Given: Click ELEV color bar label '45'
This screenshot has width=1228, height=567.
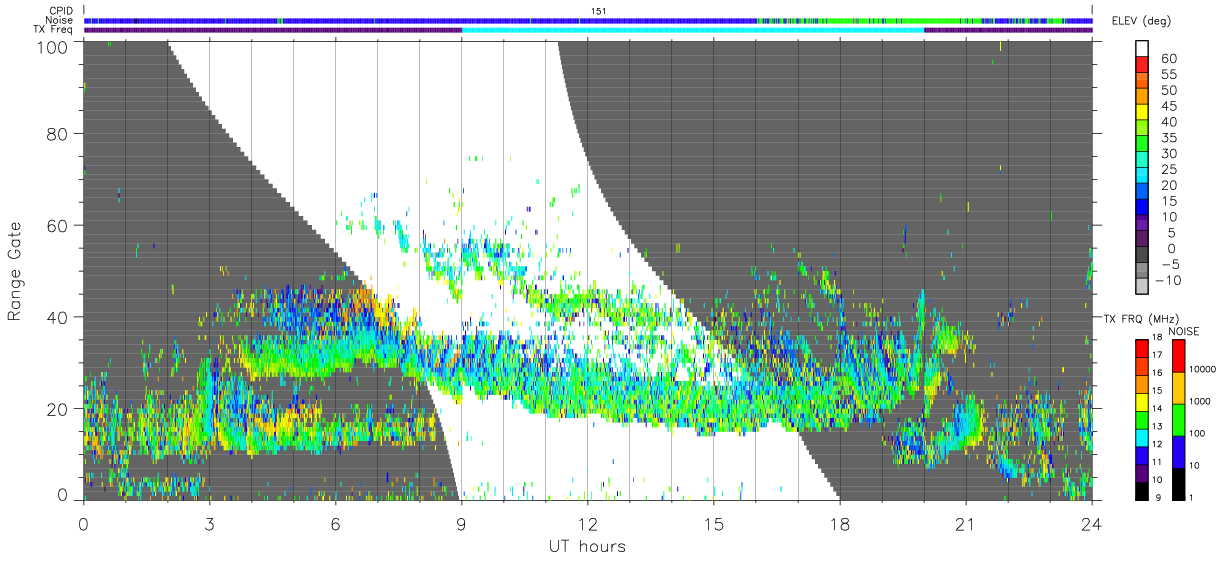Looking at the screenshot, I should point(1169,106).
